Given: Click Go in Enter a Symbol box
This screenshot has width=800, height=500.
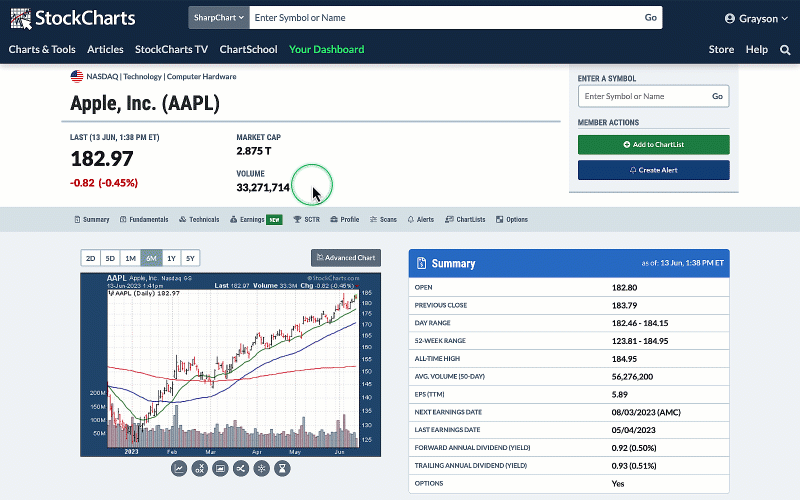Looking at the screenshot, I should [x=717, y=96].
